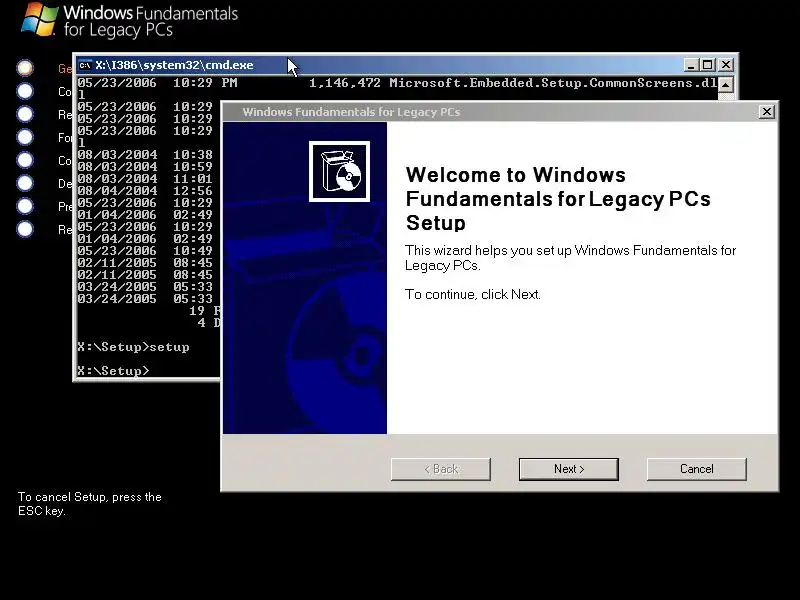Click the Cancel button in the wizard

tap(696, 469)
